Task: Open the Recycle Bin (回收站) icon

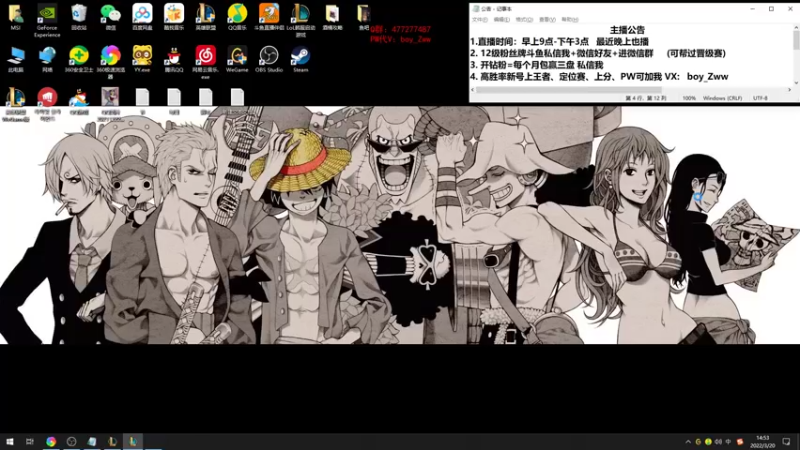Action: click(79, 17)
